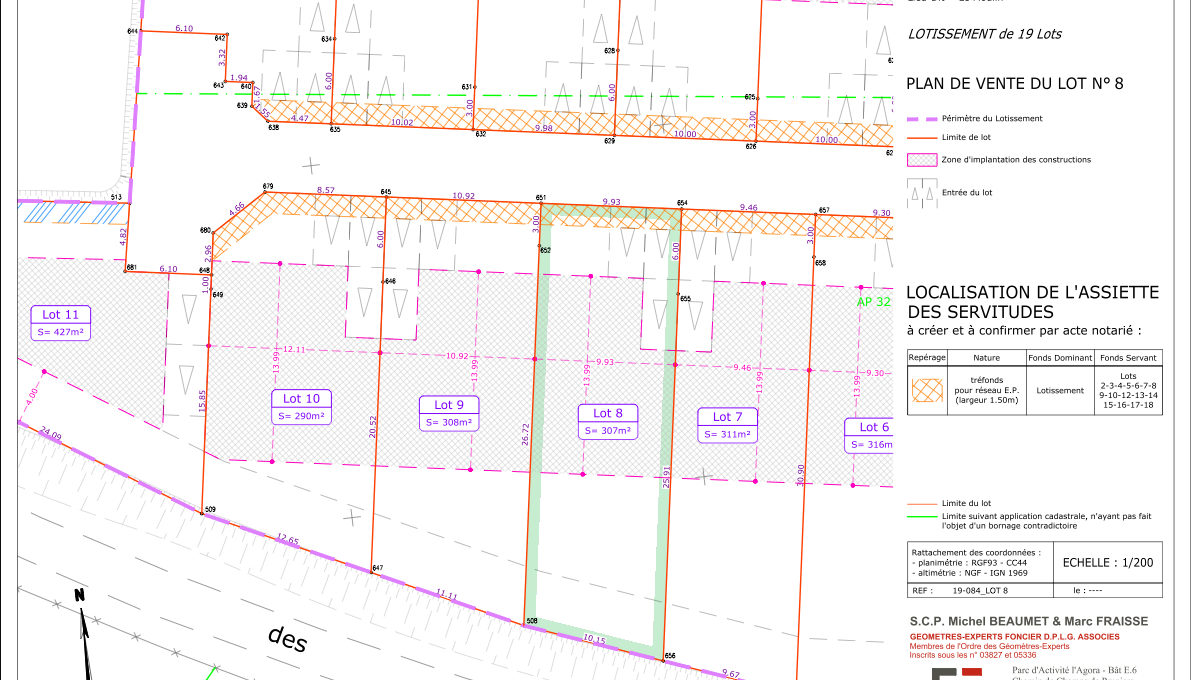The width and height of the screenshot is (1191, 680).
Task: Click survey point number '654'
Action: click(682, 203)
